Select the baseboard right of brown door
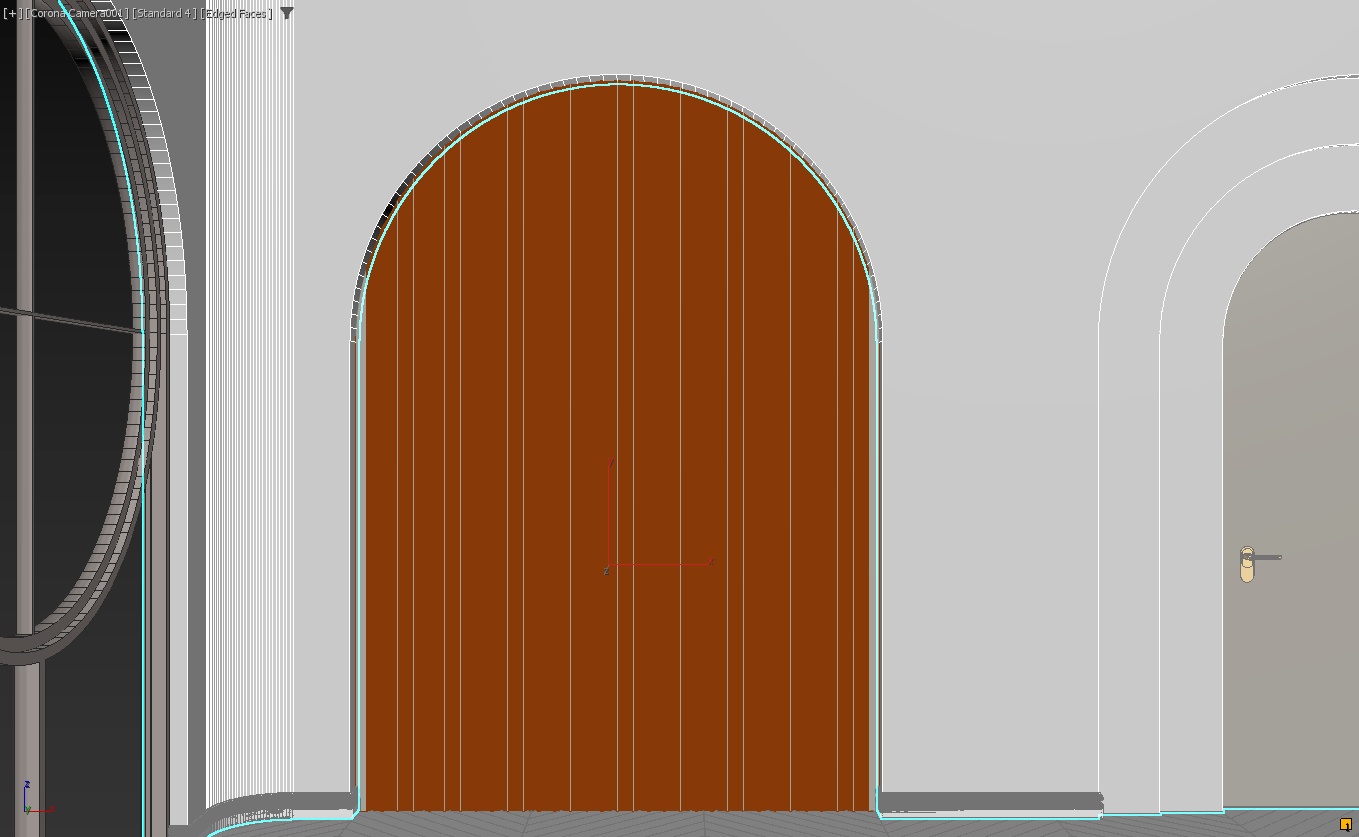The height and width of the screenshot is (837, 1359). (990, 802)
